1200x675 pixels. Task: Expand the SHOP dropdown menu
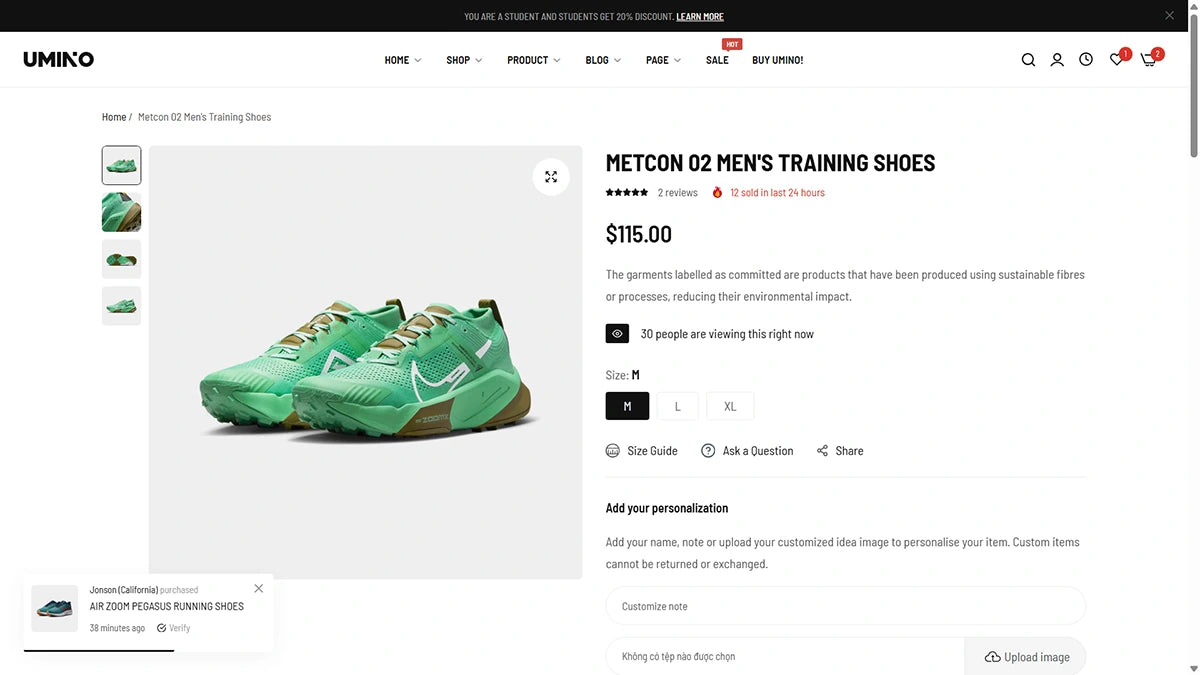click(458, 60)
